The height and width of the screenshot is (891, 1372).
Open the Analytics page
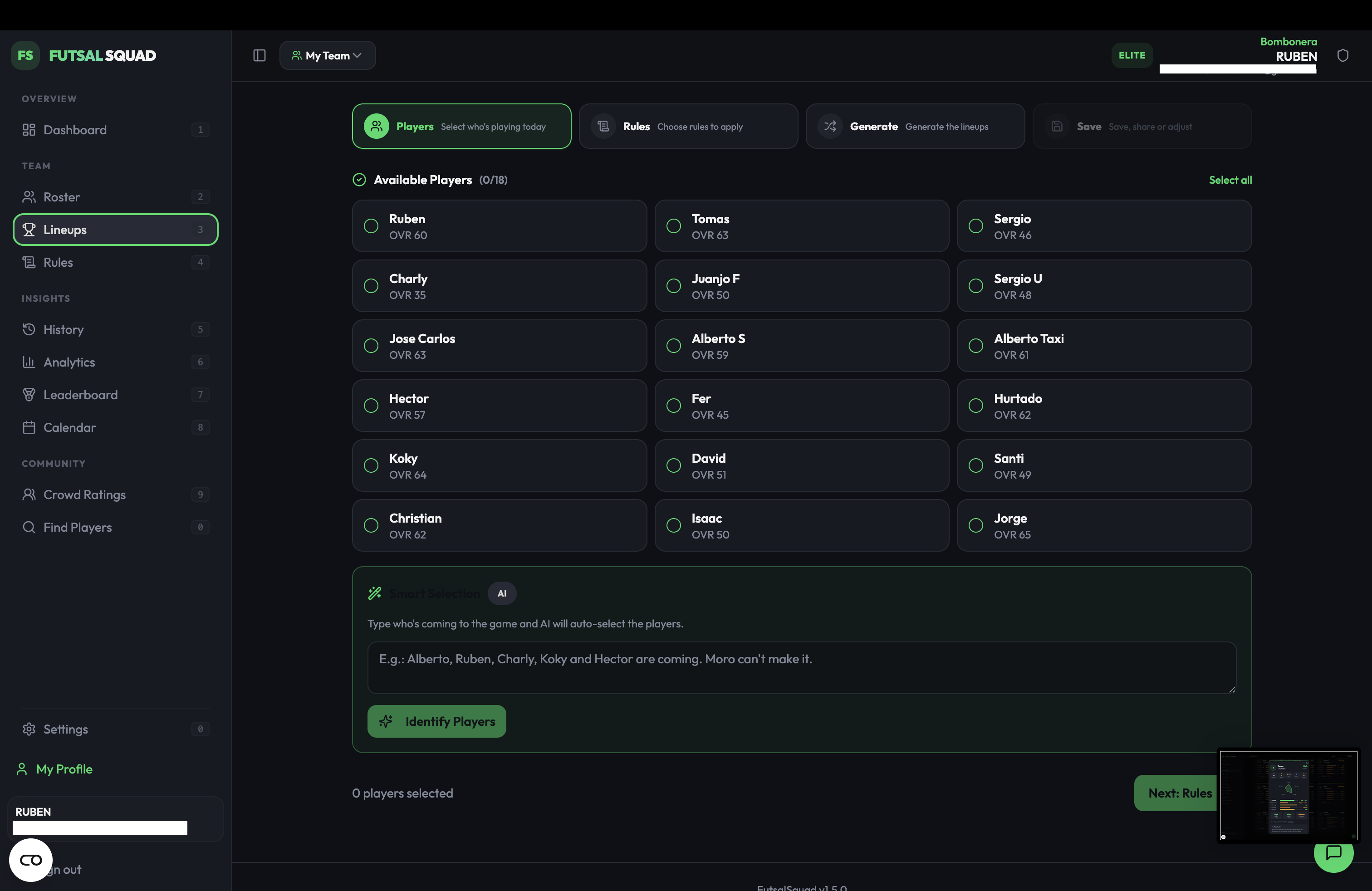click(115, 362)
